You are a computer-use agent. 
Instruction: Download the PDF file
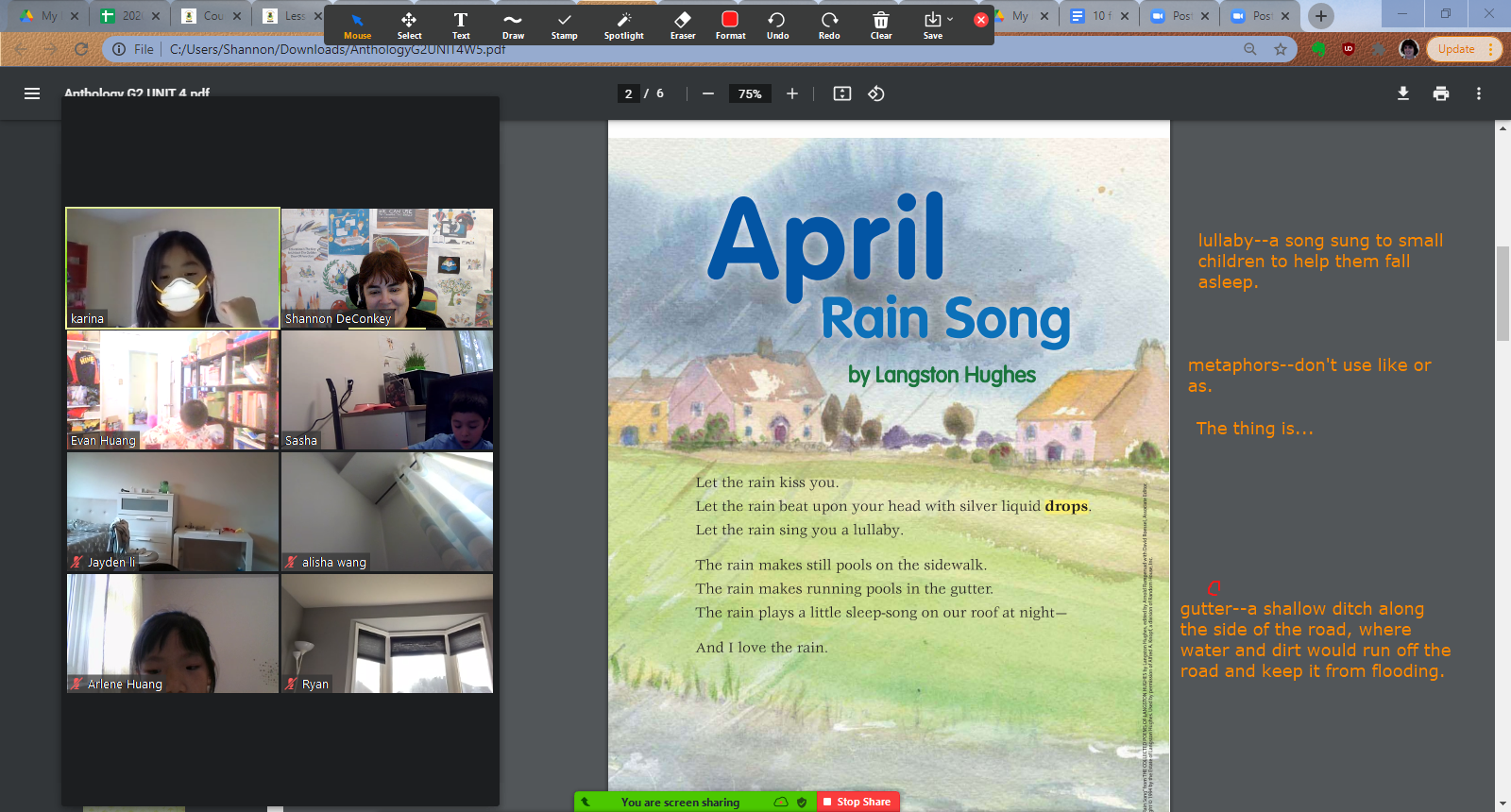point(1403,93)
